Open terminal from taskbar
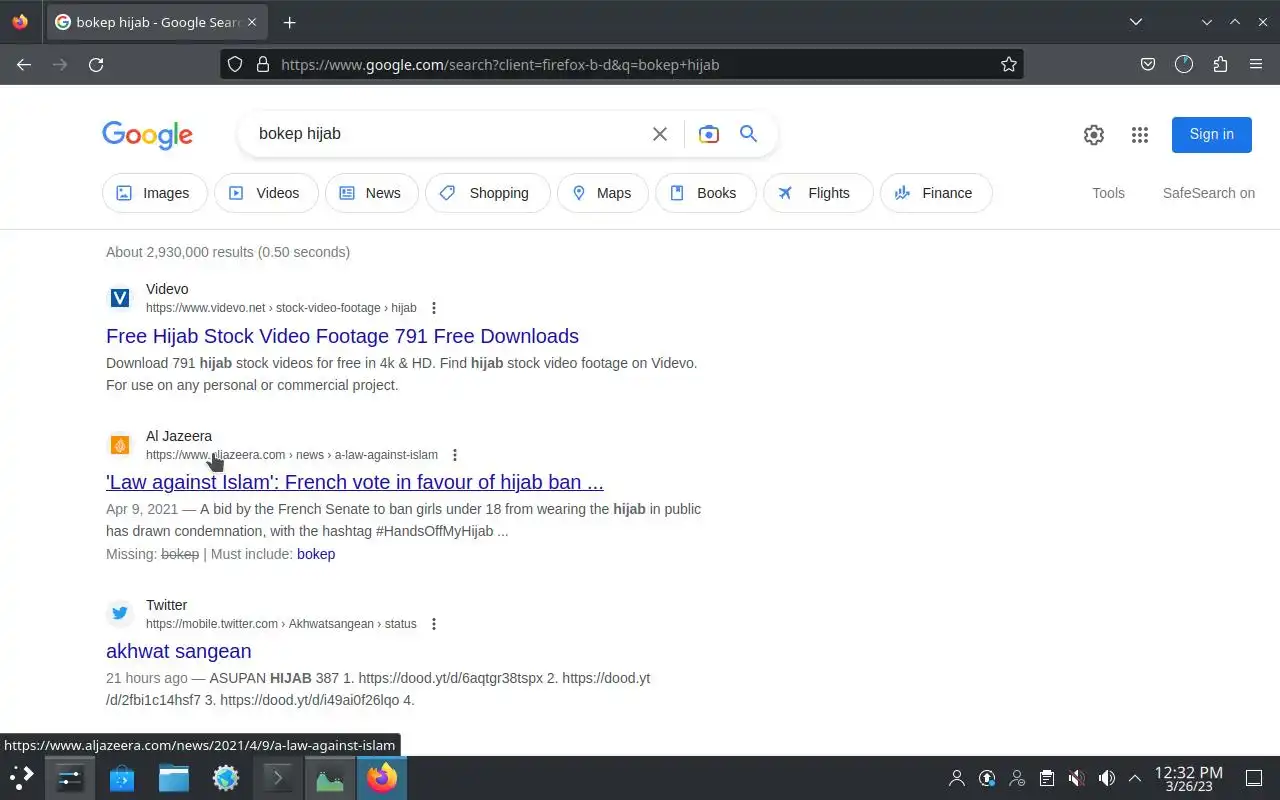Viewport: 1280px width, 800px height. pyautogui.click(x=278, y=778)
